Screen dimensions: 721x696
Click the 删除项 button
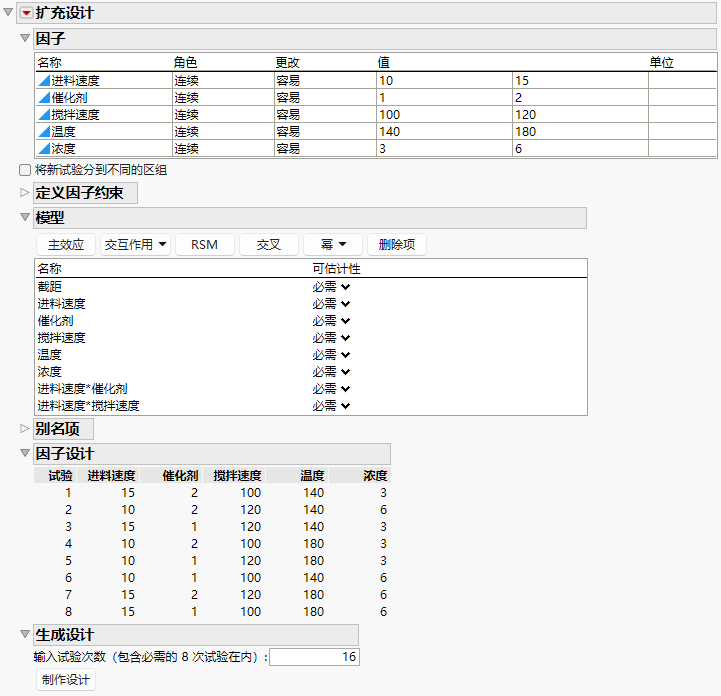[x=397, y=245]
